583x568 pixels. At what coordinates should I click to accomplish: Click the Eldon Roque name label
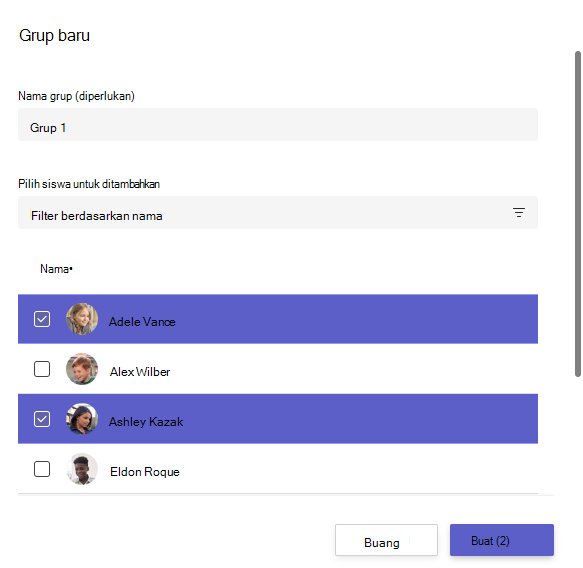tap(145, 472)
